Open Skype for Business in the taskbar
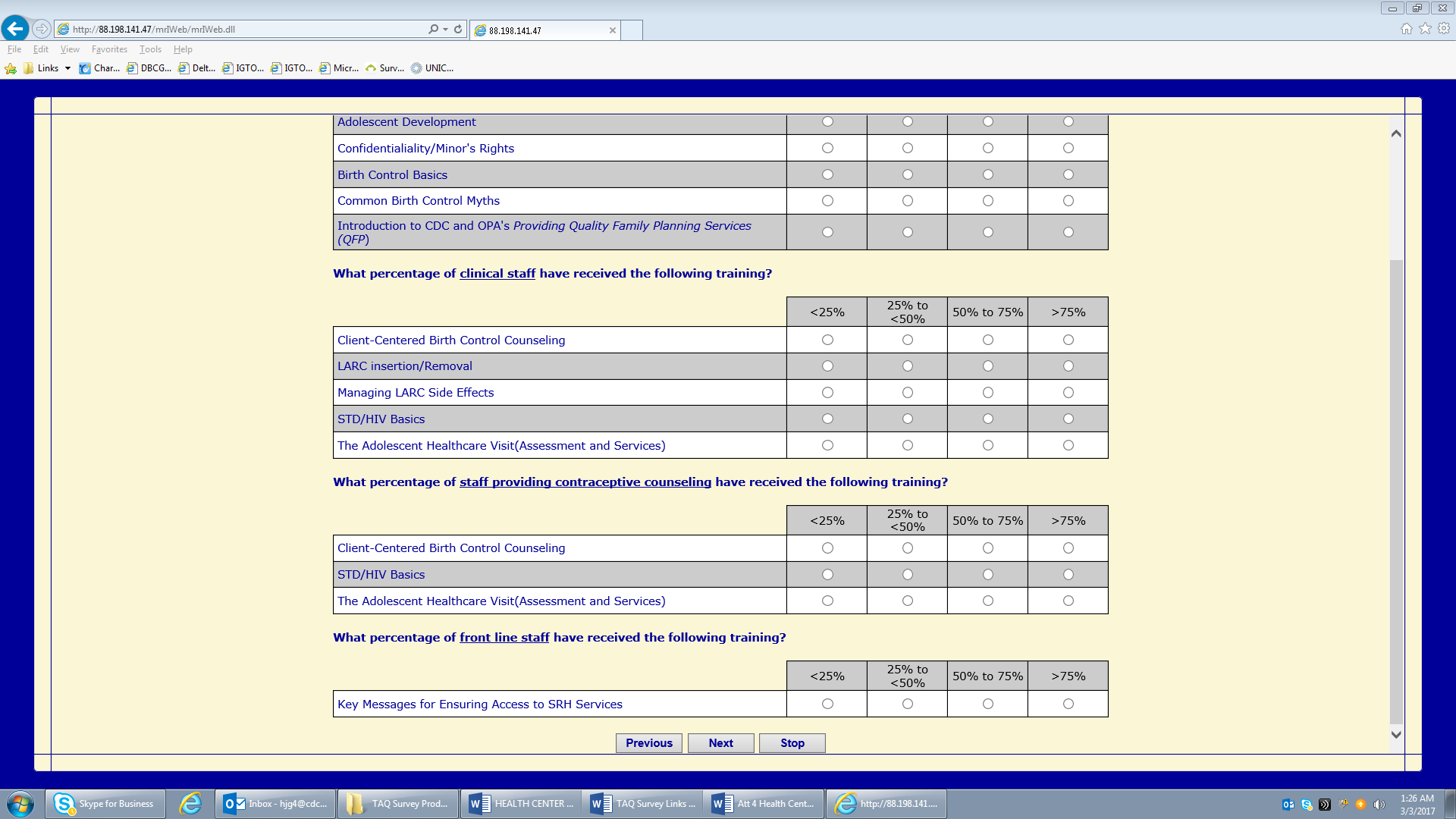Screen dimensions: 1456x819 pos(105,804)
